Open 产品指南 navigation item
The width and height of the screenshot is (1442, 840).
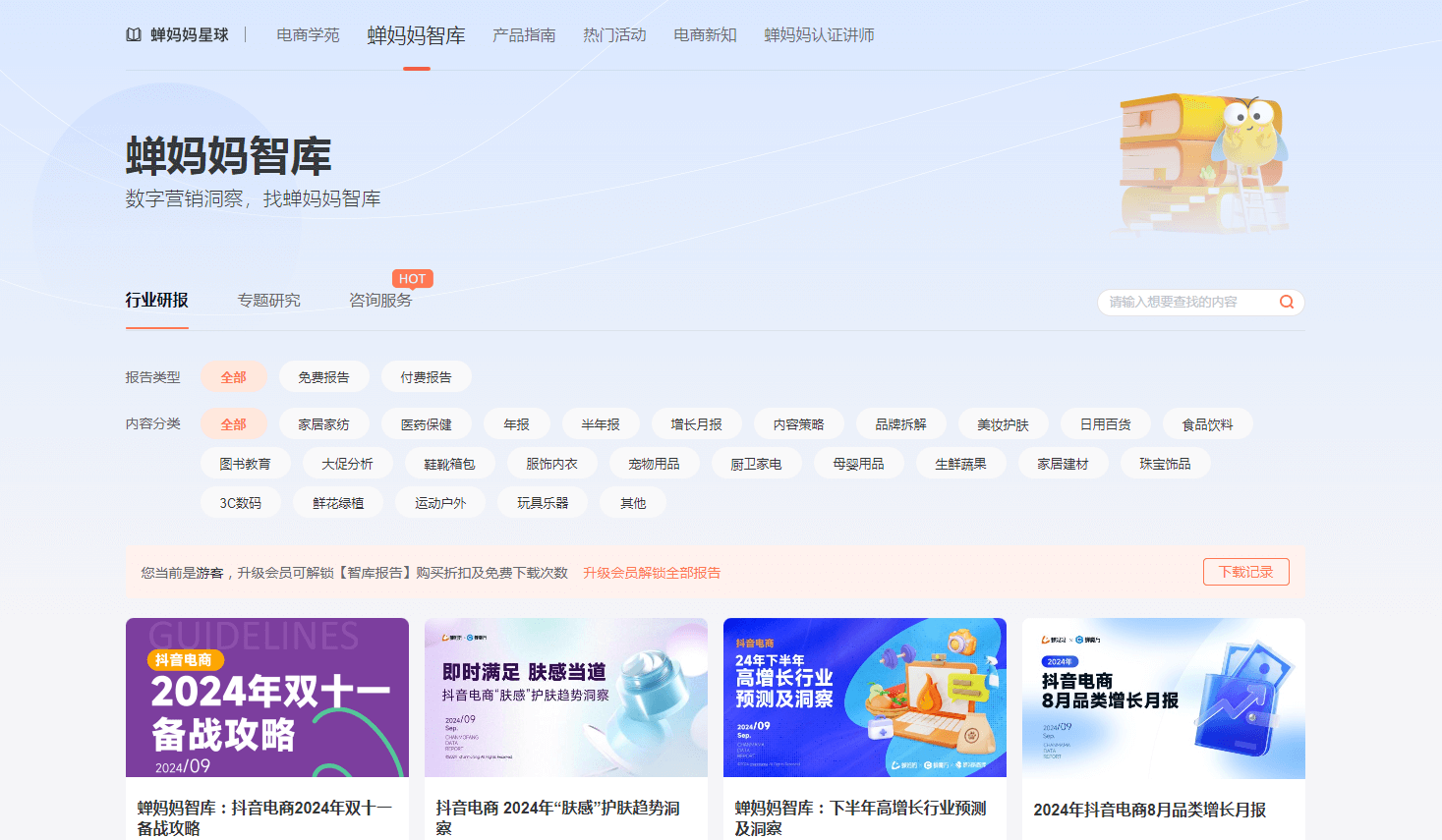524,35
